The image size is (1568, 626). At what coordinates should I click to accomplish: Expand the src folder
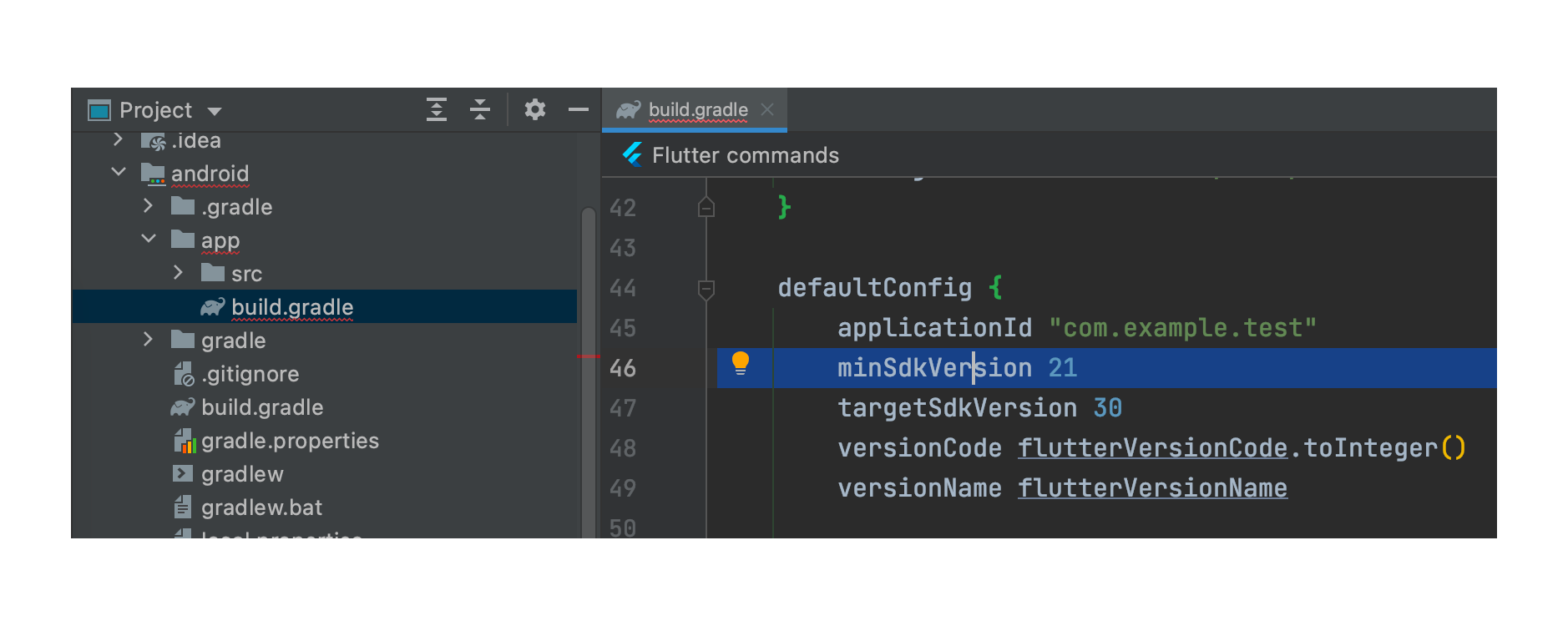178,272
